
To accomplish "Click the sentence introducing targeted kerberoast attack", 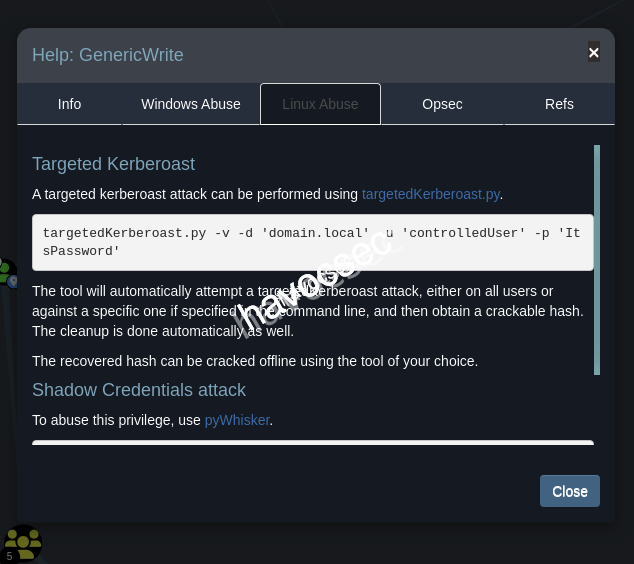I will click(195, 194).
